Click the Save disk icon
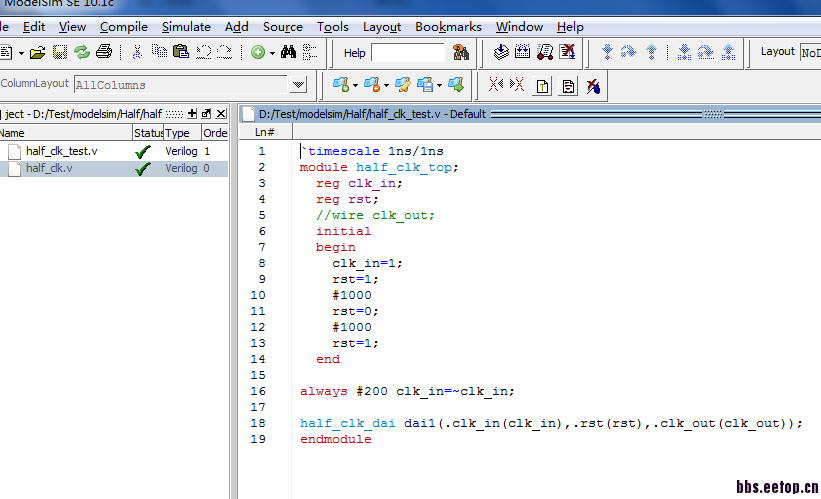This screenshot has width=821, height=499. coord(60,52)
